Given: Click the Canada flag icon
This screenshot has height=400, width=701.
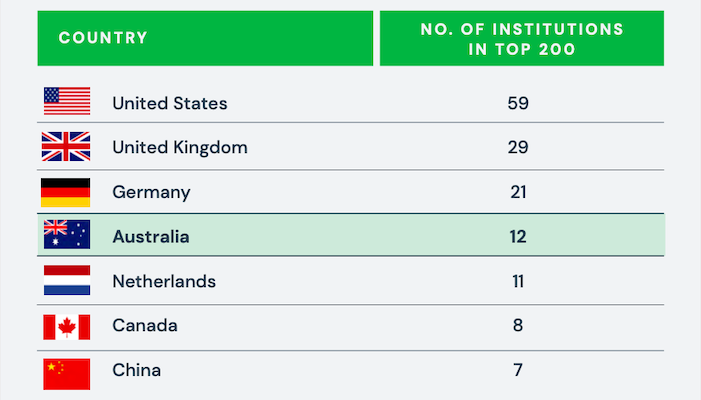Looking at the screenshot, I should 66,326.
